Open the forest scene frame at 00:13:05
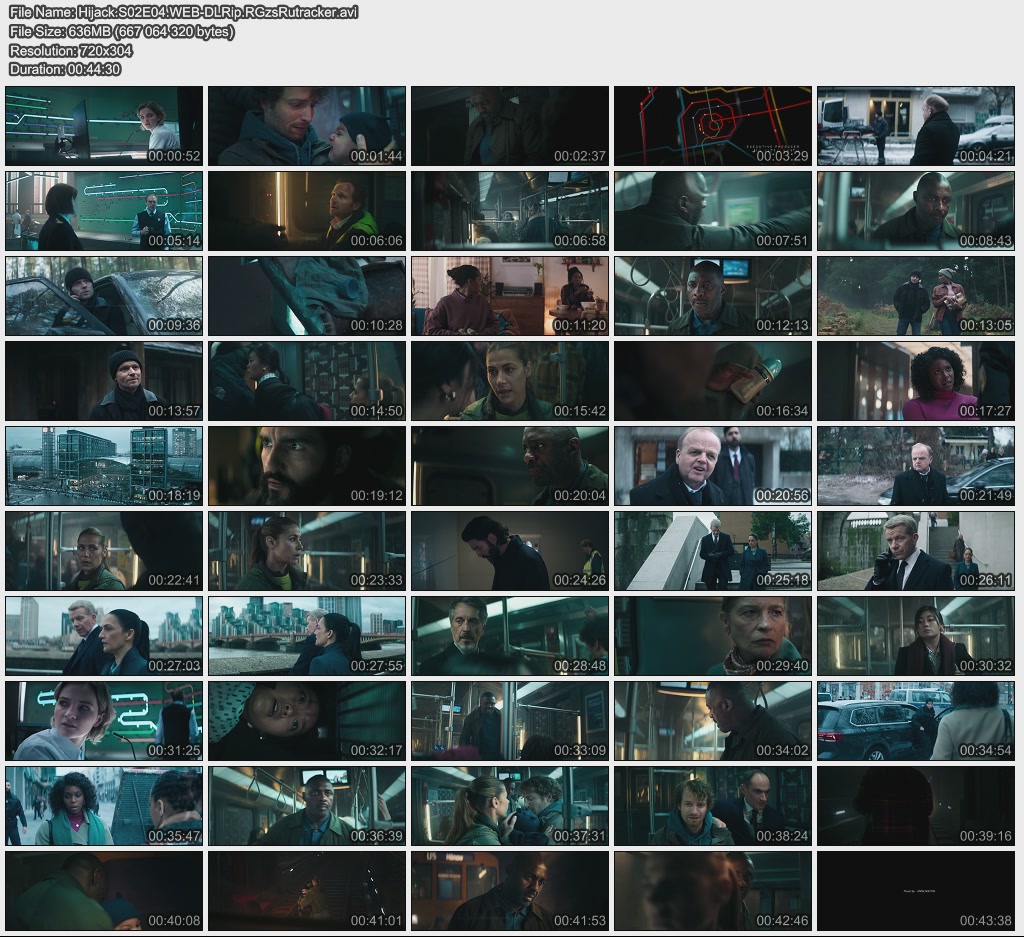Image resolution: width=1024 pixels, height=937 pixels. (x=915, y=296)
